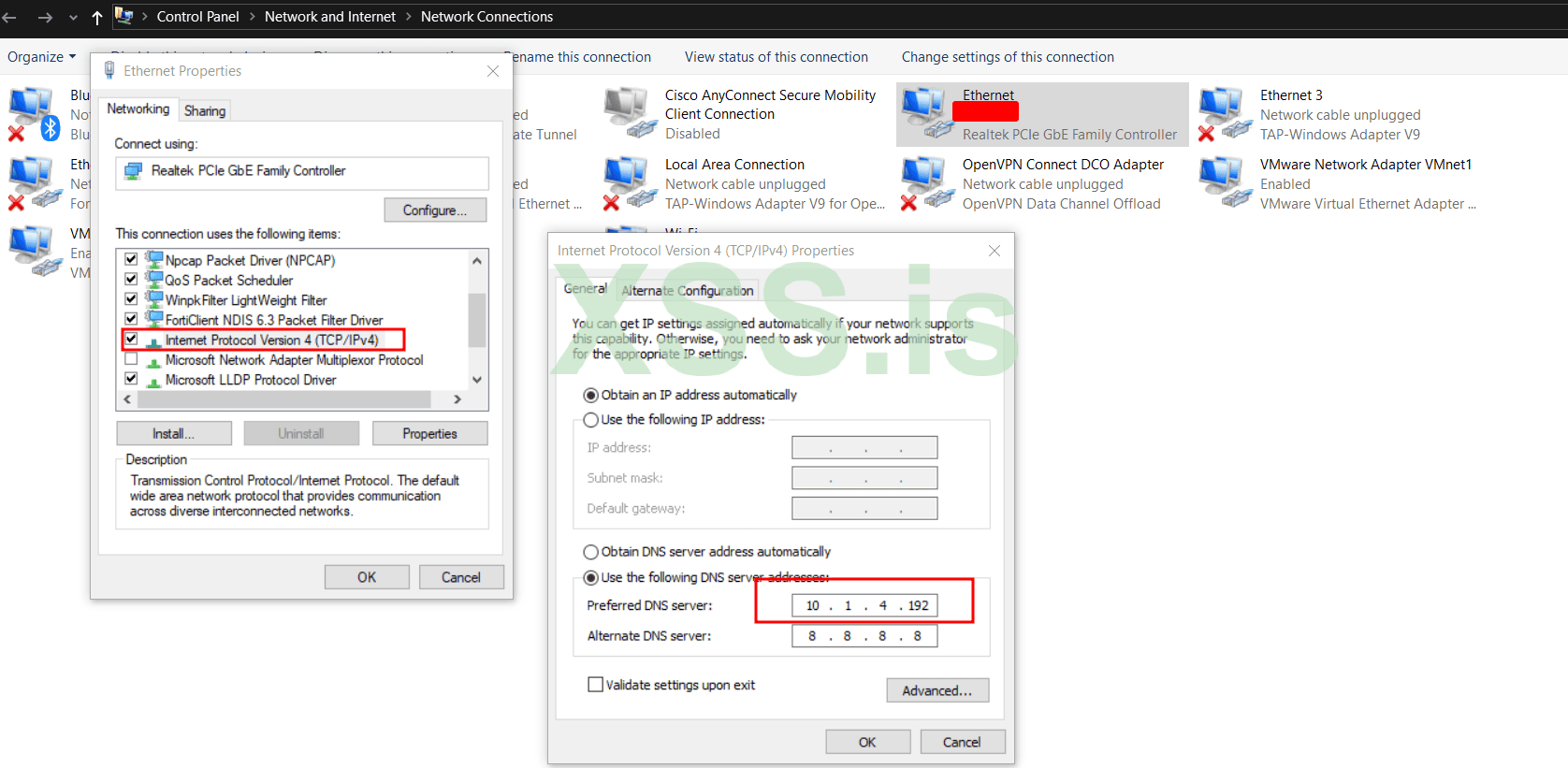Open the Organize dropdown menu

[42, 57]
